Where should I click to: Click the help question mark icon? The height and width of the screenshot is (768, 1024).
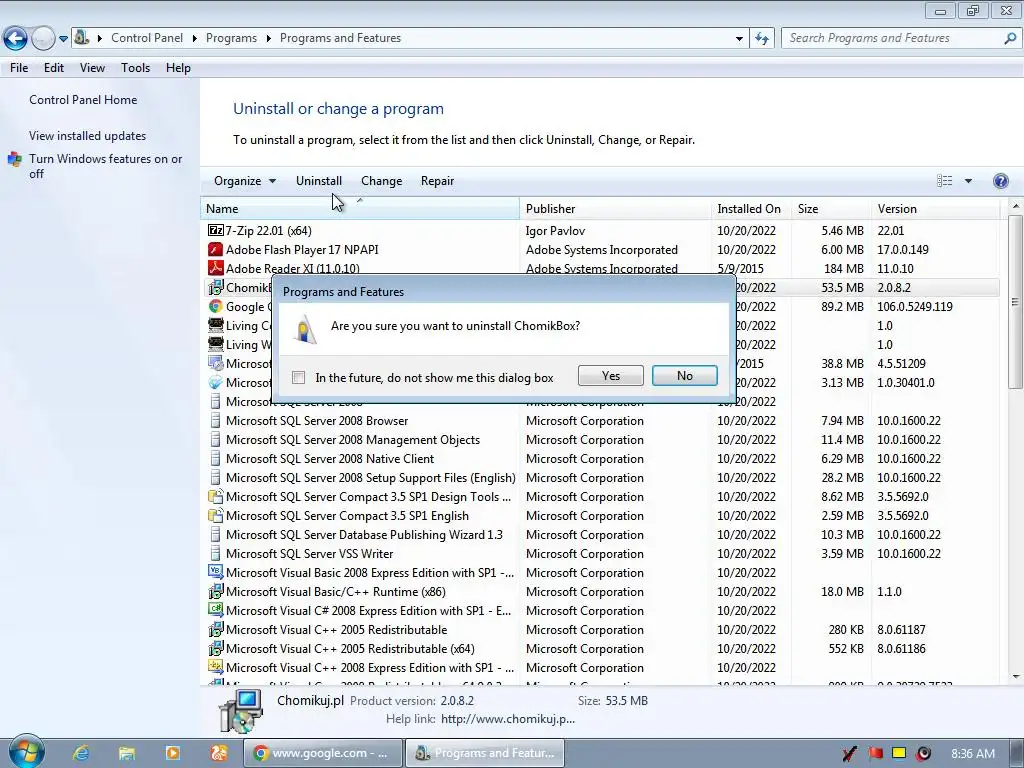pos(1000,181)
